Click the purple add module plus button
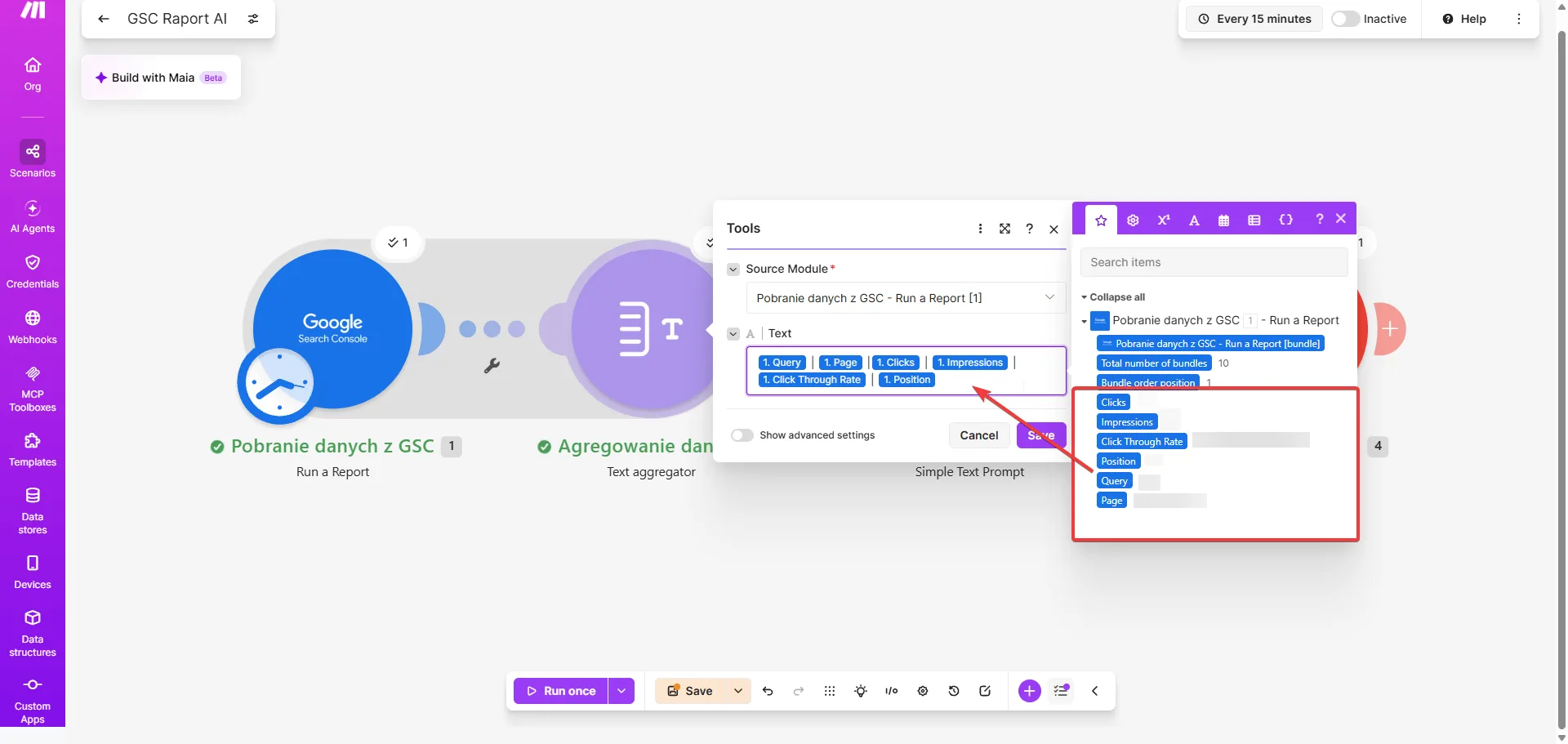Image resolution: width=1568 pixels, height=744 pixels. [x=1030, y=691]
